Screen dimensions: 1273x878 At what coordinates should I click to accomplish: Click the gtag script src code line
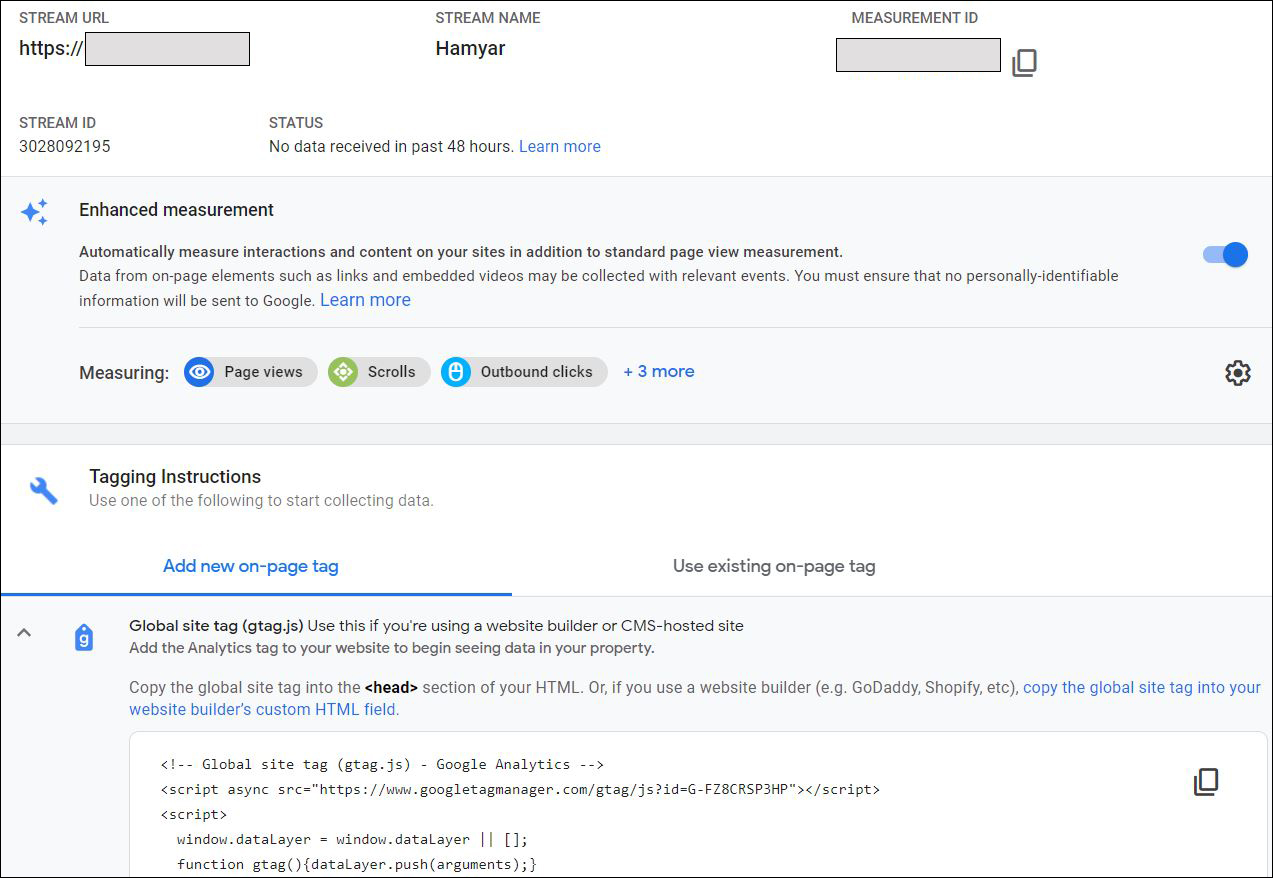(520, 789)
